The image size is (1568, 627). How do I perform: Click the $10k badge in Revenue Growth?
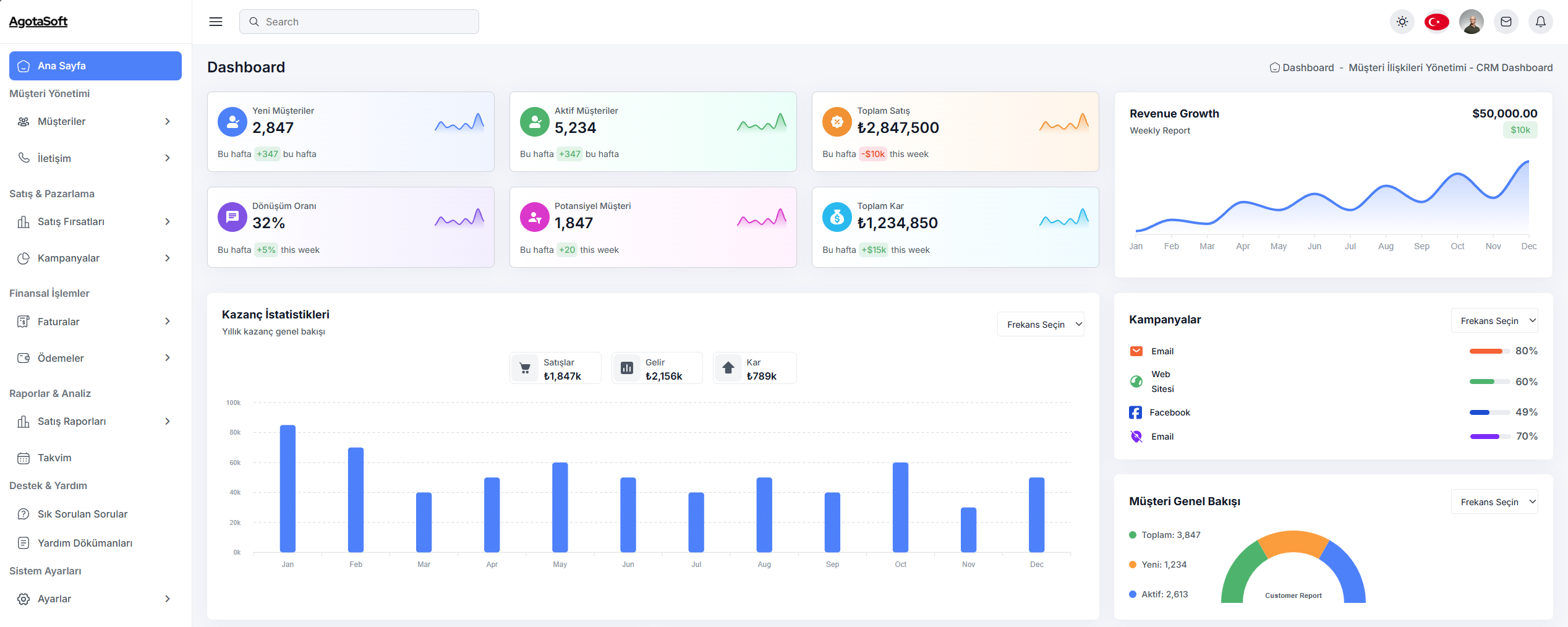[1520, 130]
